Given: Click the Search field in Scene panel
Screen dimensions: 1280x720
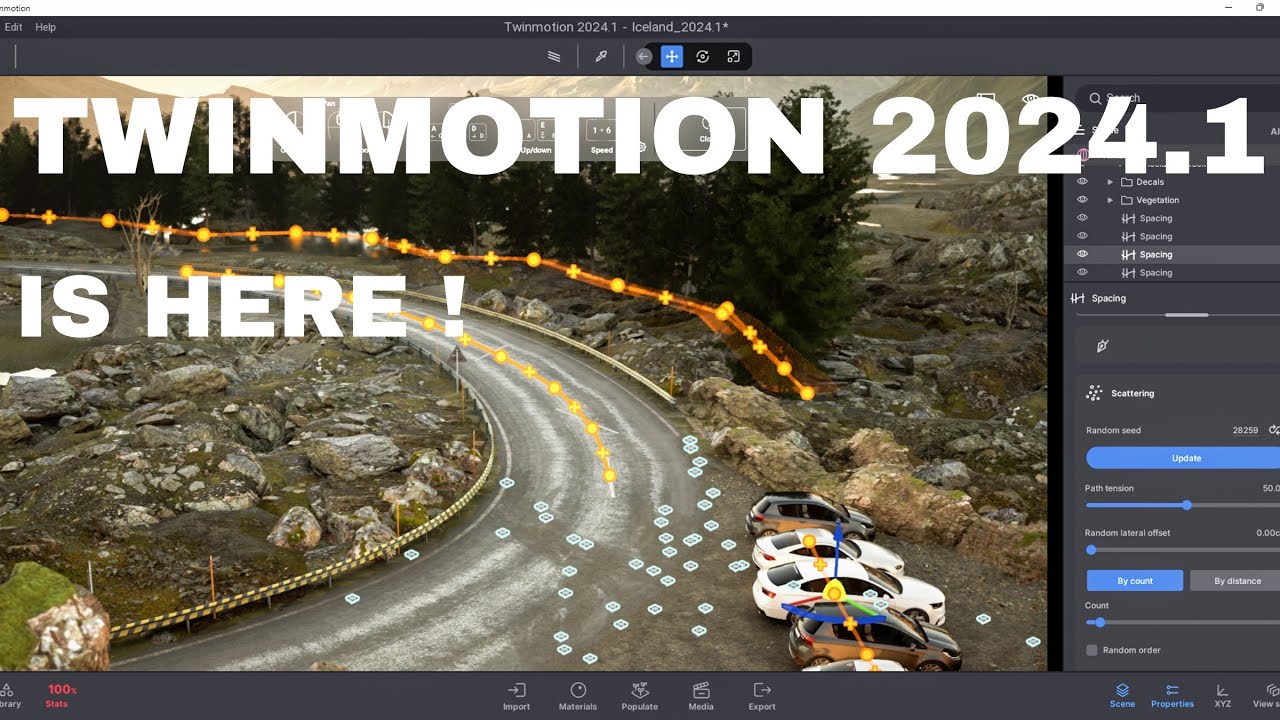Looking at the screenshot, I should pos(1180,98).
